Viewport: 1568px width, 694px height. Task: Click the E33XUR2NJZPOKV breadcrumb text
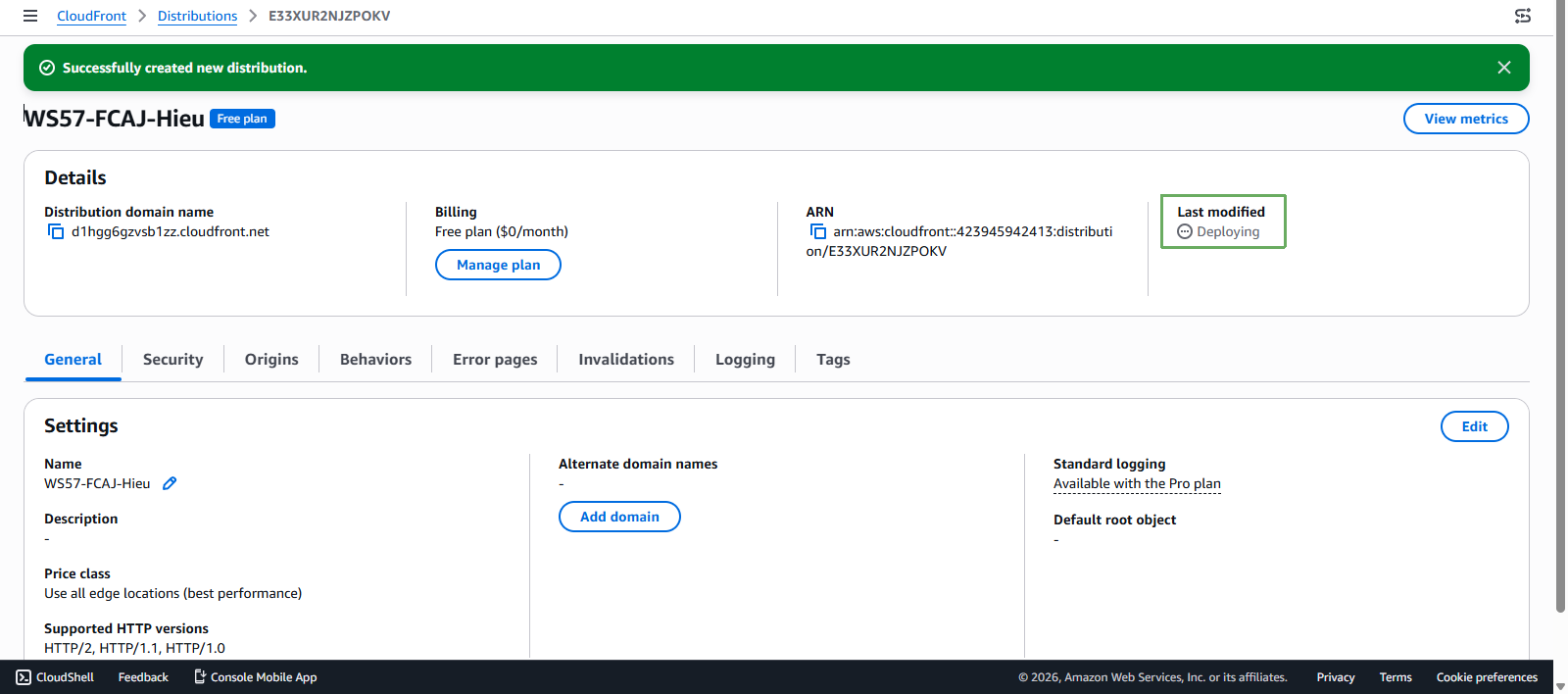tap(329, 16)
